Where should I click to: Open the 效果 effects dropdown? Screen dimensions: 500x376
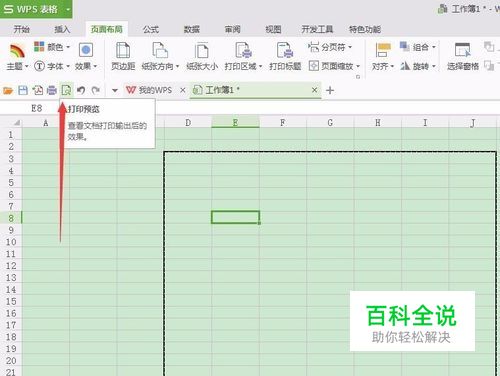[86, 57]
